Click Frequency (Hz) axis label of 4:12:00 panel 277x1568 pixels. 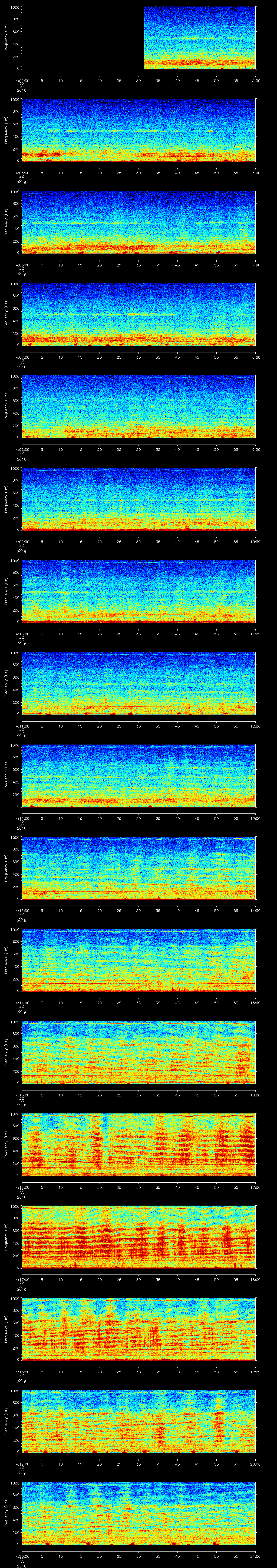(6, 776)
